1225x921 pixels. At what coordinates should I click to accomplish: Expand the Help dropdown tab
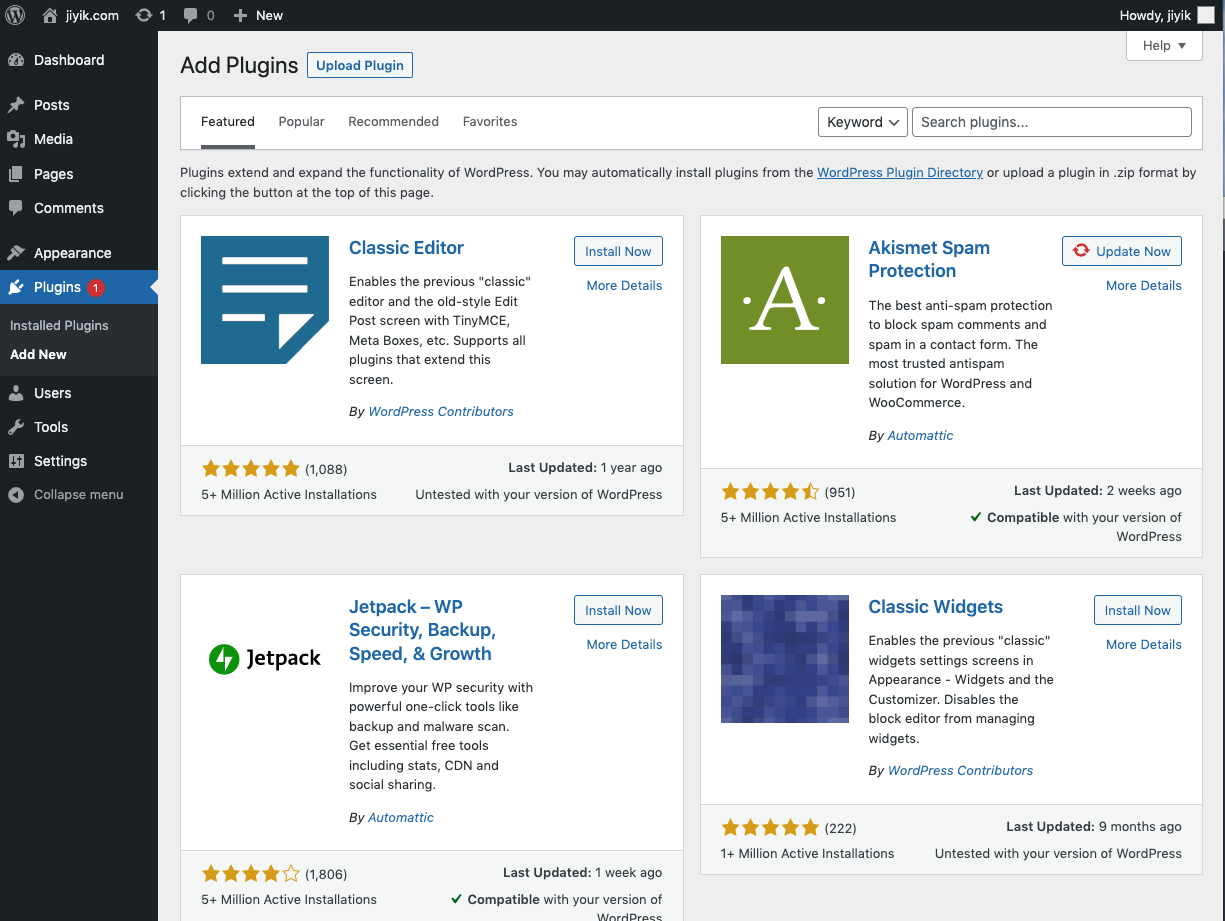click(x=1164, y=45)
